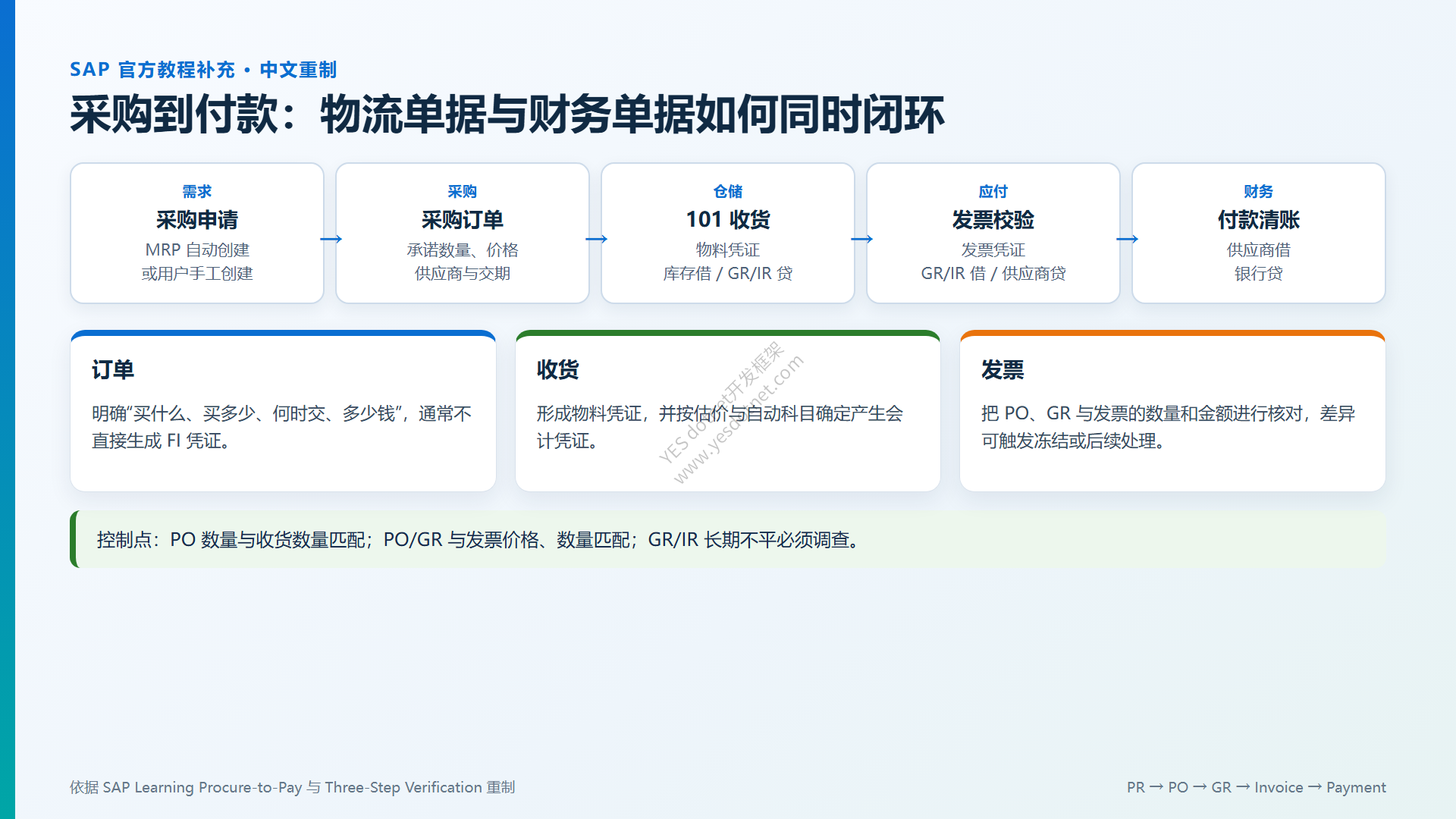The height and width of the screenshot is (819, 1456).
Task: Click the text 物料凭证
Action: point(728,249)
